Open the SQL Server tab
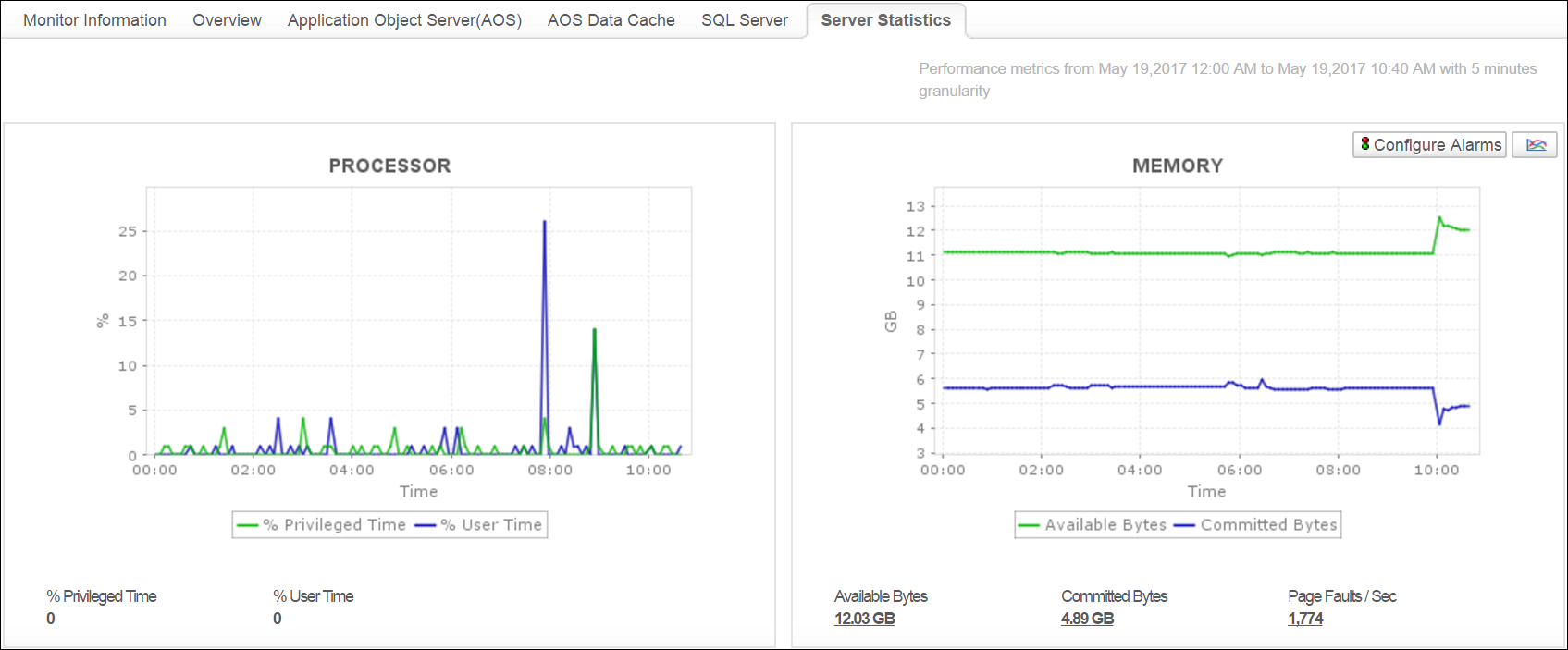The image size is (1568, 650). pos(745,20)
